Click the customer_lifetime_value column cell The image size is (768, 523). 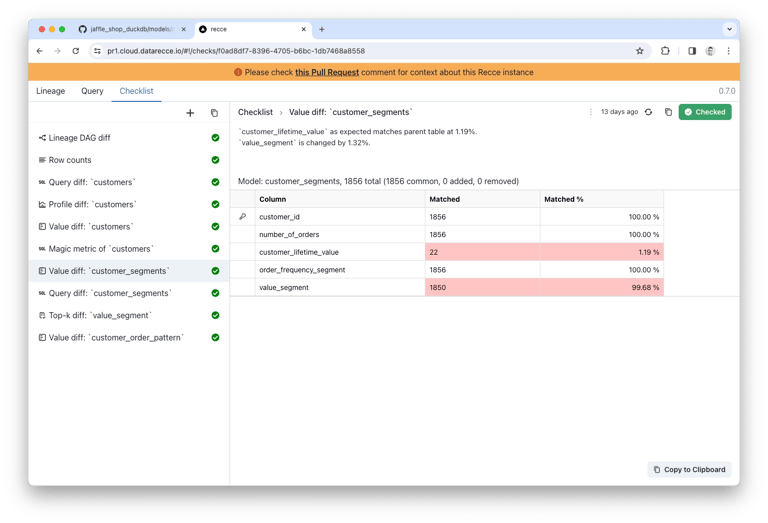coord(340,252)
